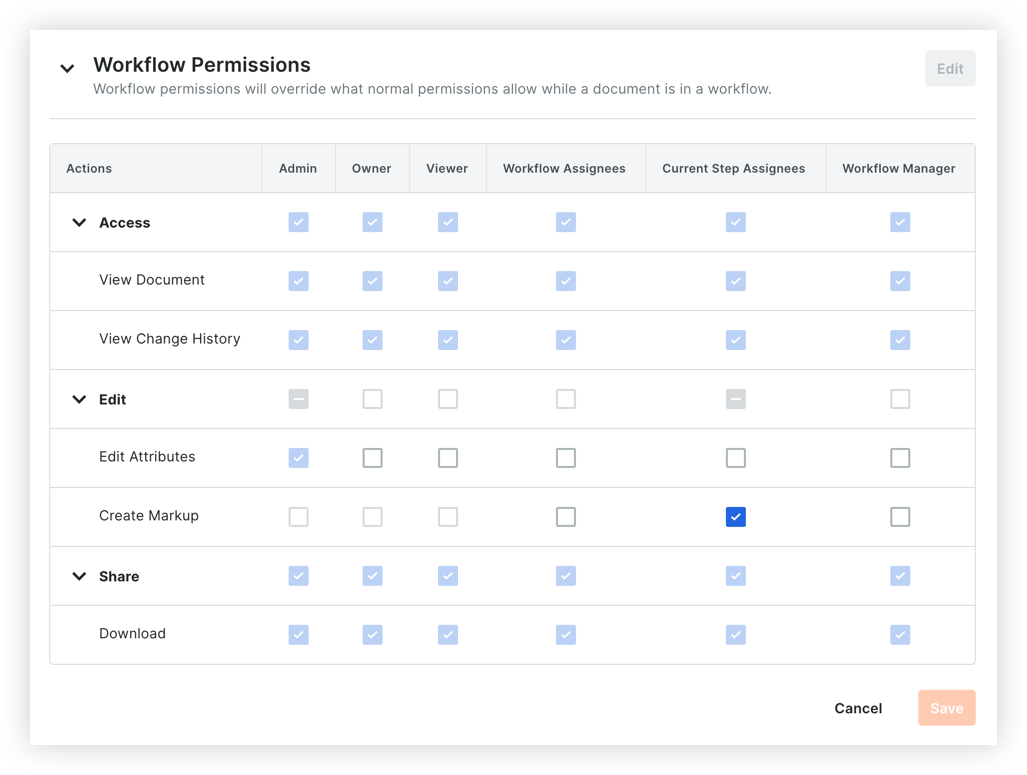The width and height of the screenshot is (1027, 775).
Task: Uncheck Owner's Download permission
Action: (x=372, y=635)
